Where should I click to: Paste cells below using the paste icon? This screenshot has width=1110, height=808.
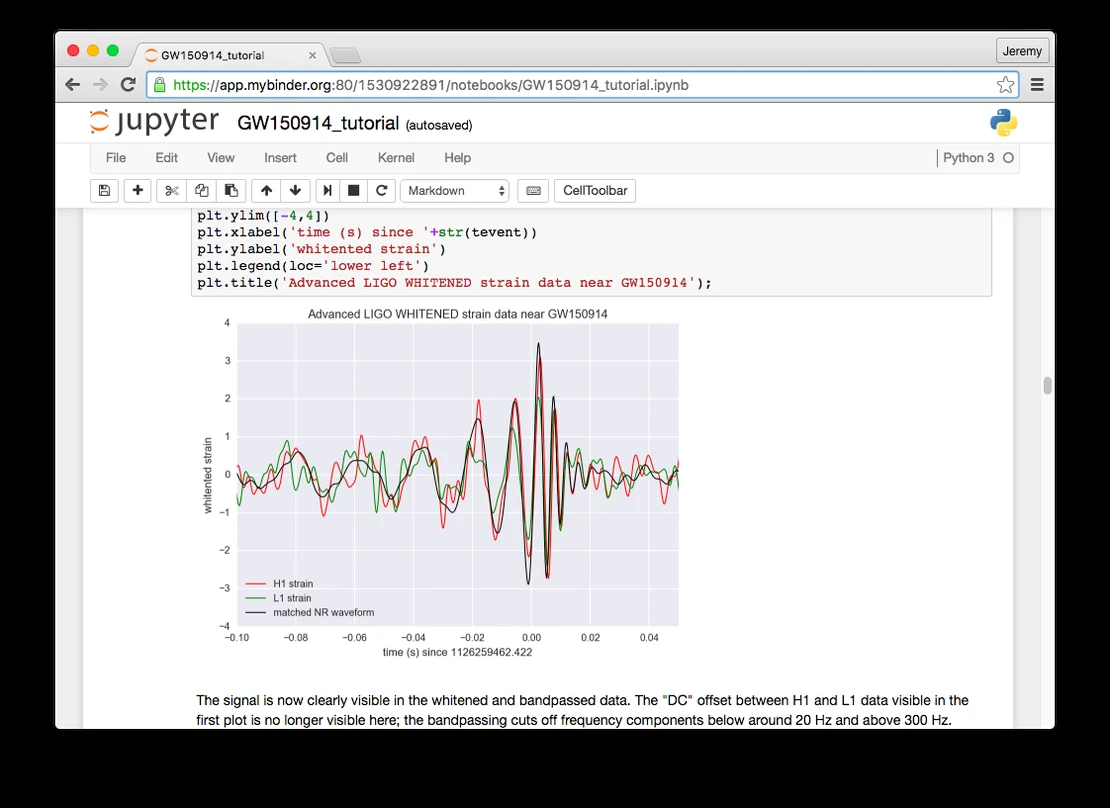(x=231, y=190)
